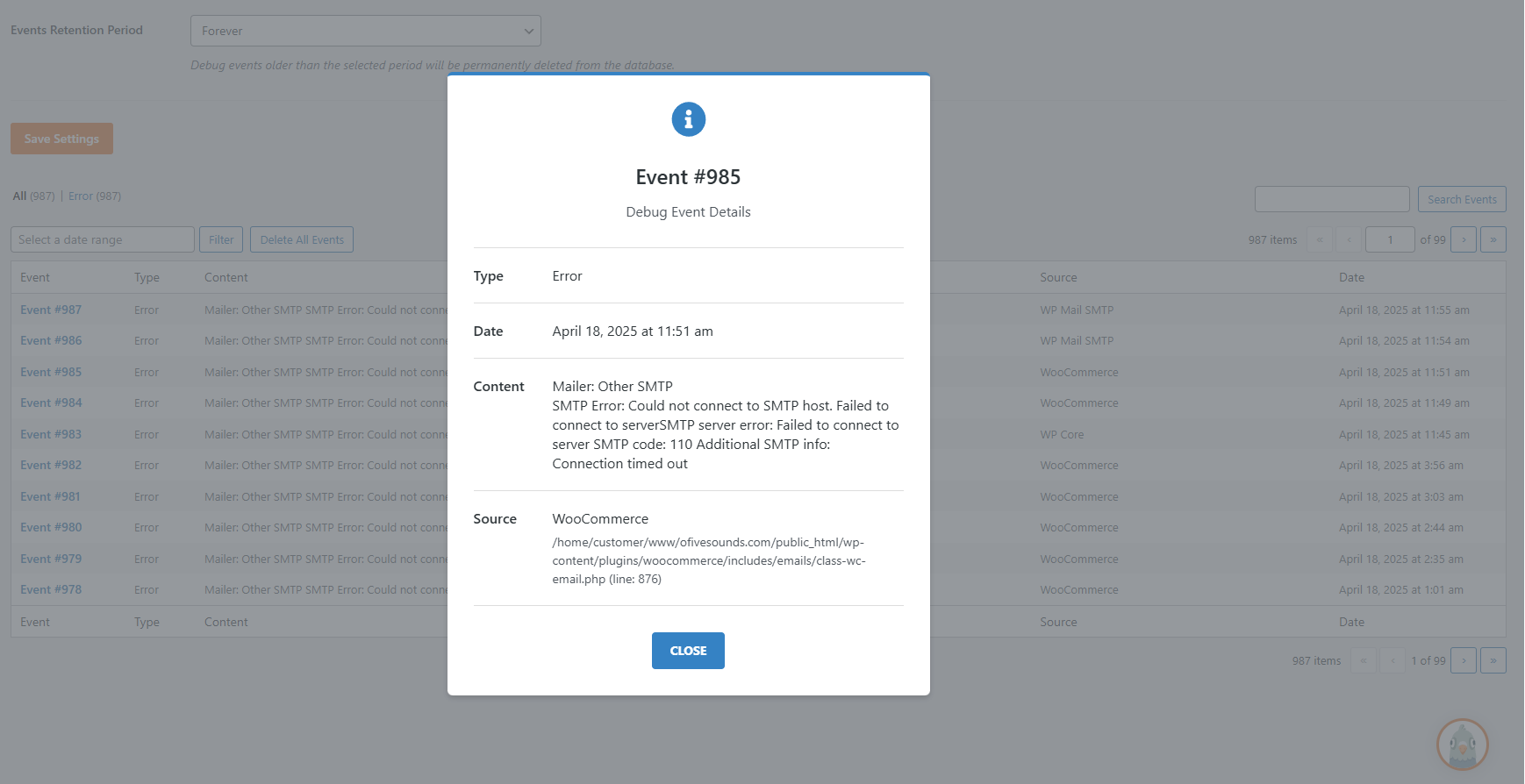
Task: Open Event #978 details
Action: [x=51, y=589]
